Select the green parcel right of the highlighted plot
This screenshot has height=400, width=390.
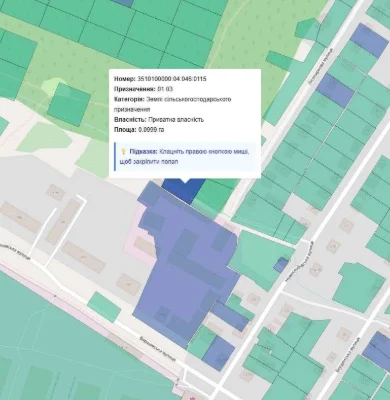(x=215, y=195)
